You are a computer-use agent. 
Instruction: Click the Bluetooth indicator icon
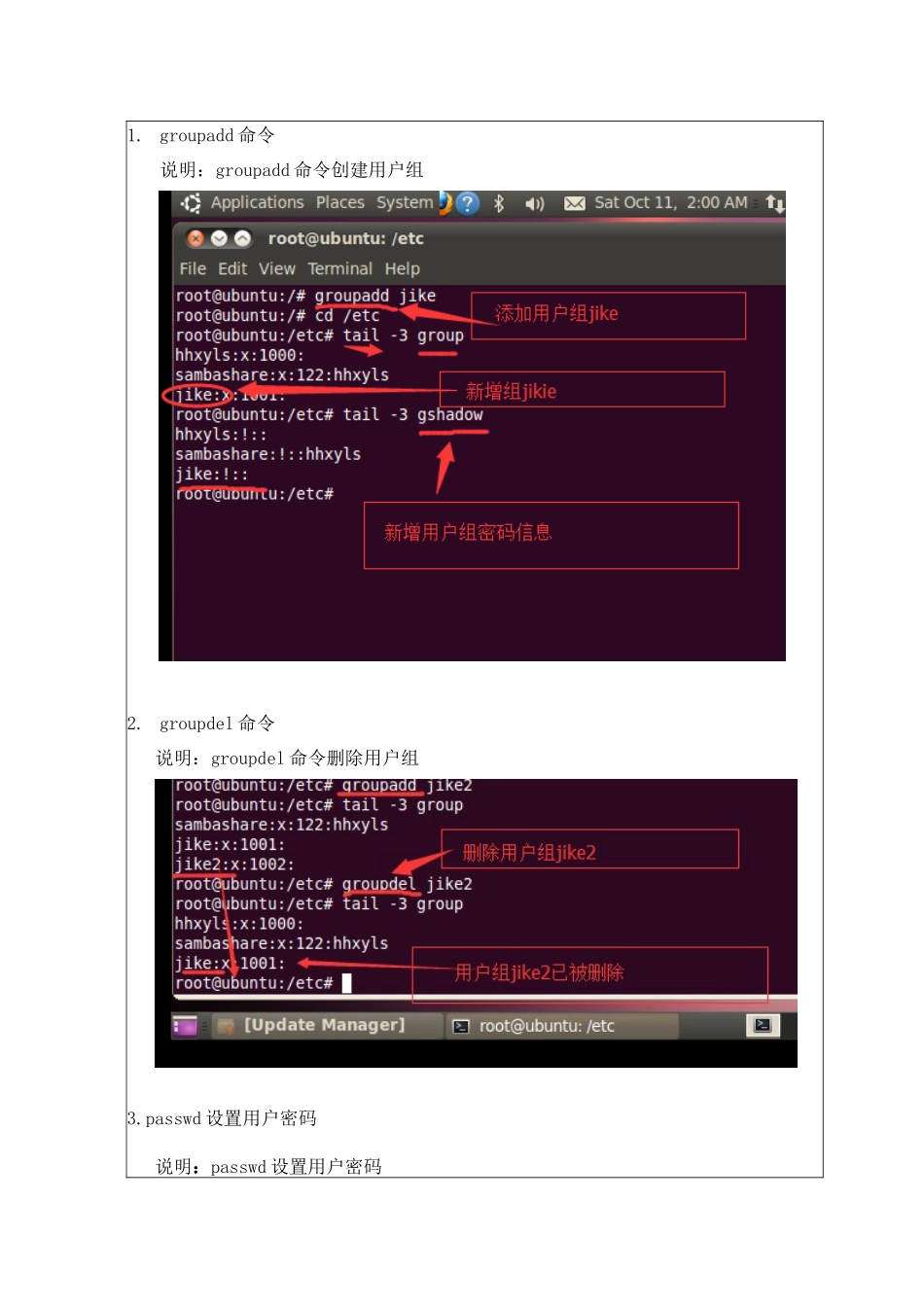coord(499,203)
